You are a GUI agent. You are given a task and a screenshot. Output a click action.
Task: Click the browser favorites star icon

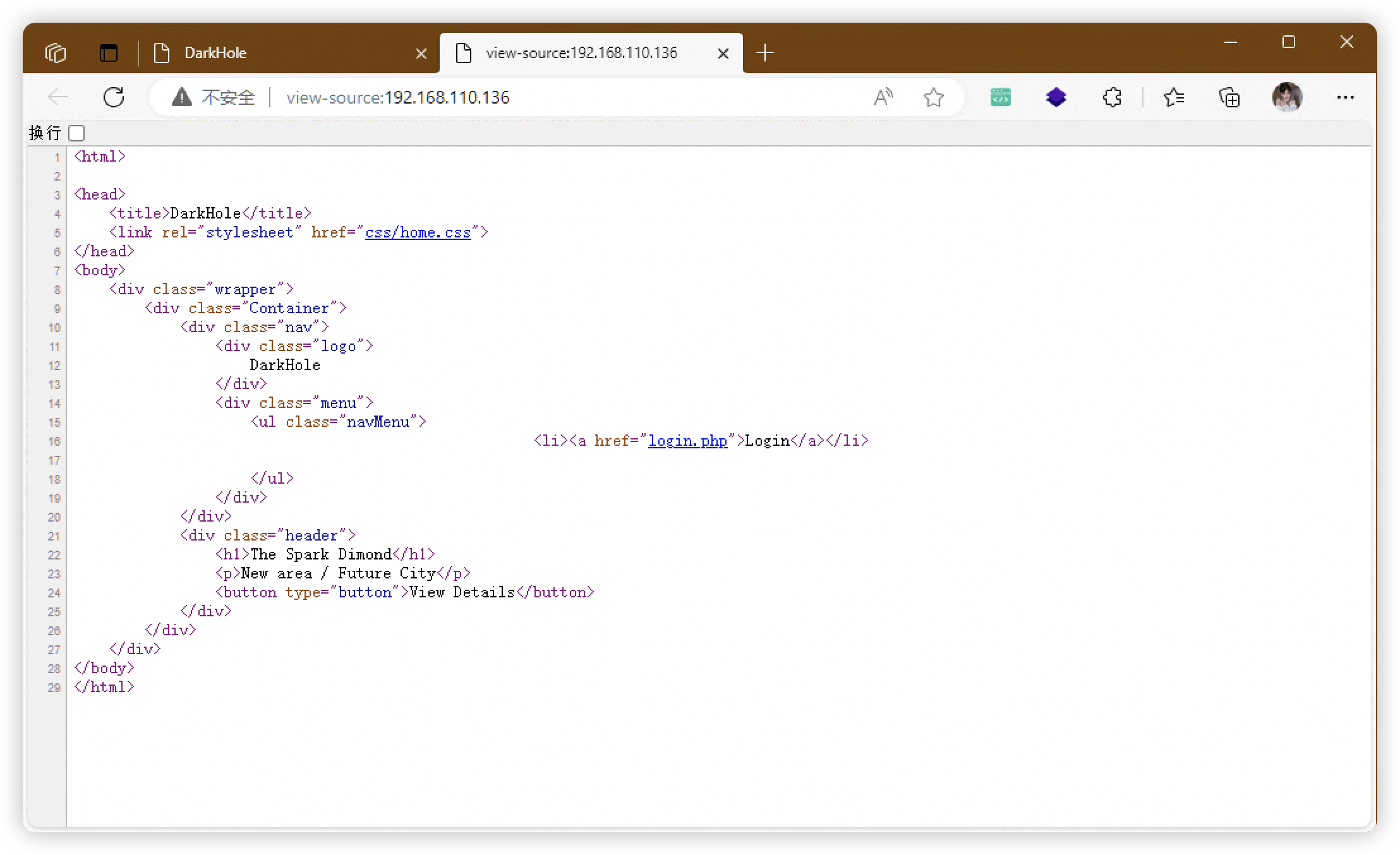click(x=934, y=97)
